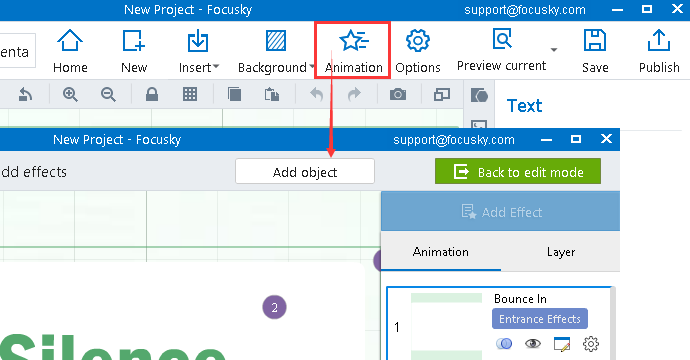Open the Options settings
The image size is (690, 360).
point(418,51)
